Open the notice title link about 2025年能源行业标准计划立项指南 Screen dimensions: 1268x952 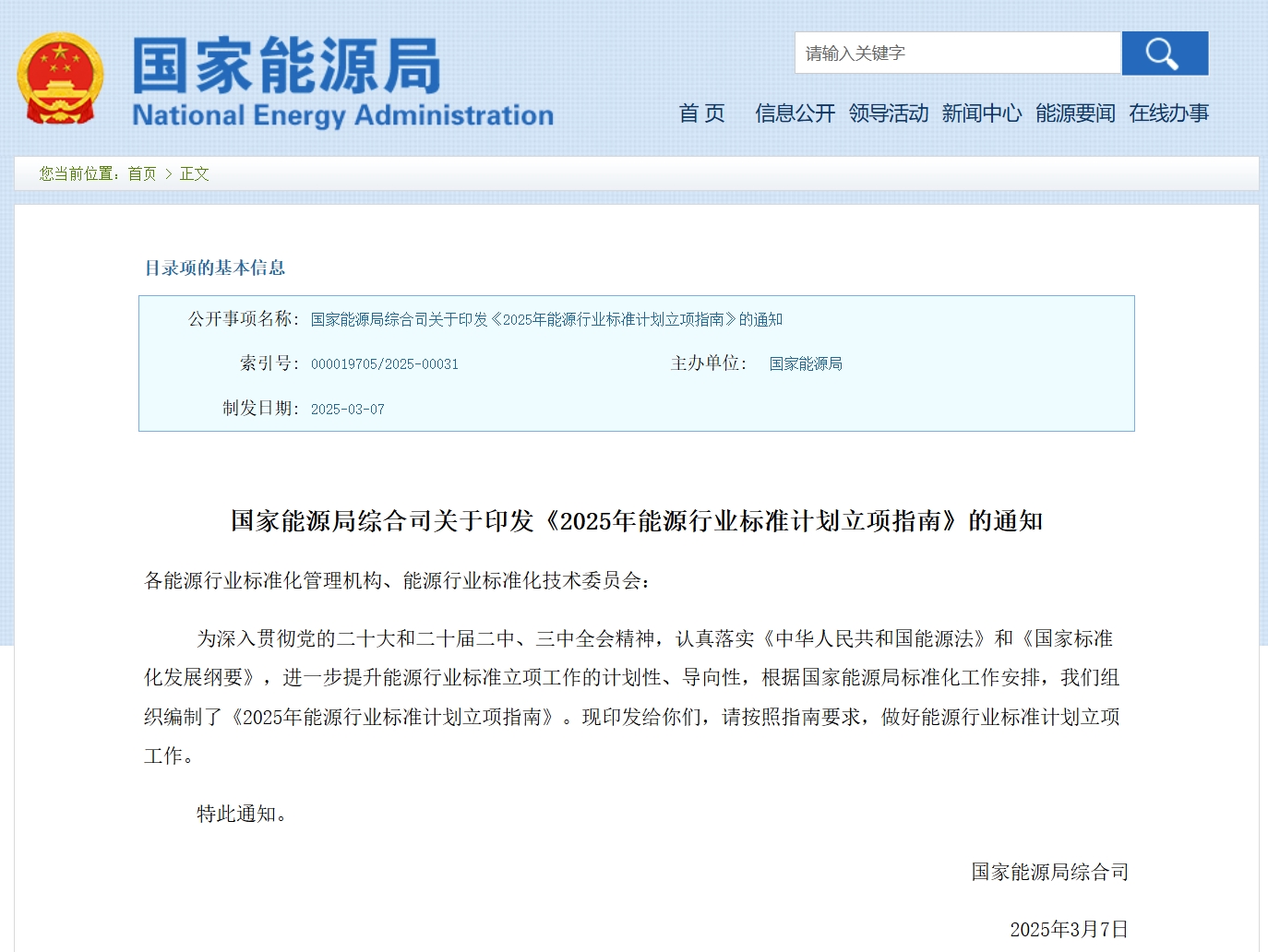pyautogui.click(x=546, y=320)
